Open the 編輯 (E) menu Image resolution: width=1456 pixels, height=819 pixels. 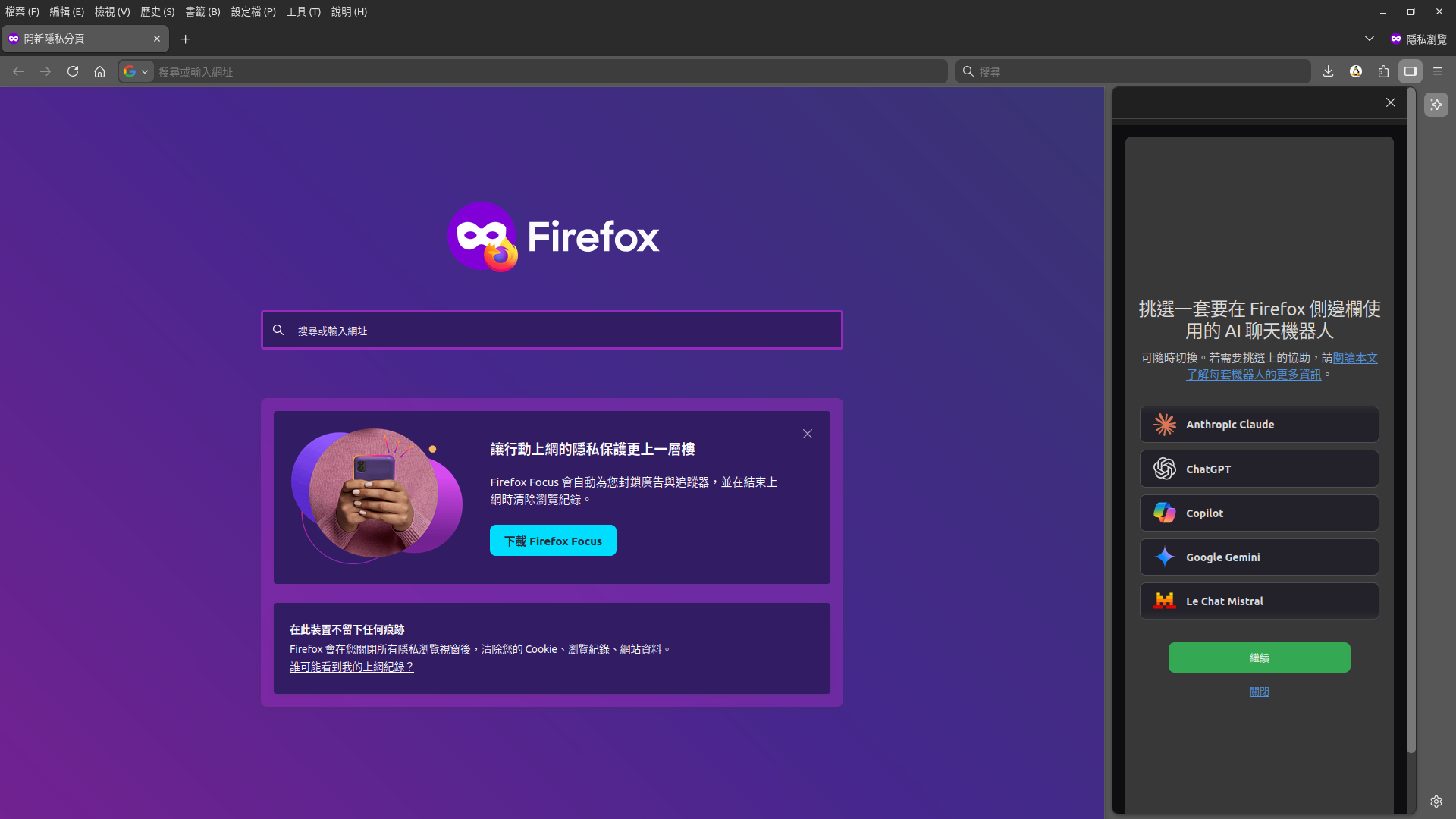(x=67, y=11)
